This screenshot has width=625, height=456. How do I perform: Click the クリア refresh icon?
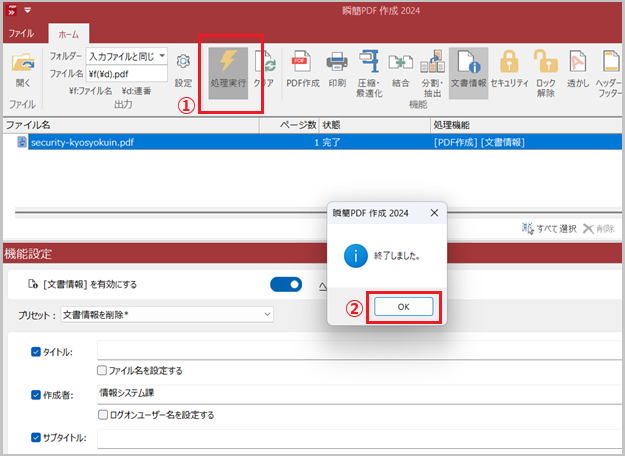(264, 63)
